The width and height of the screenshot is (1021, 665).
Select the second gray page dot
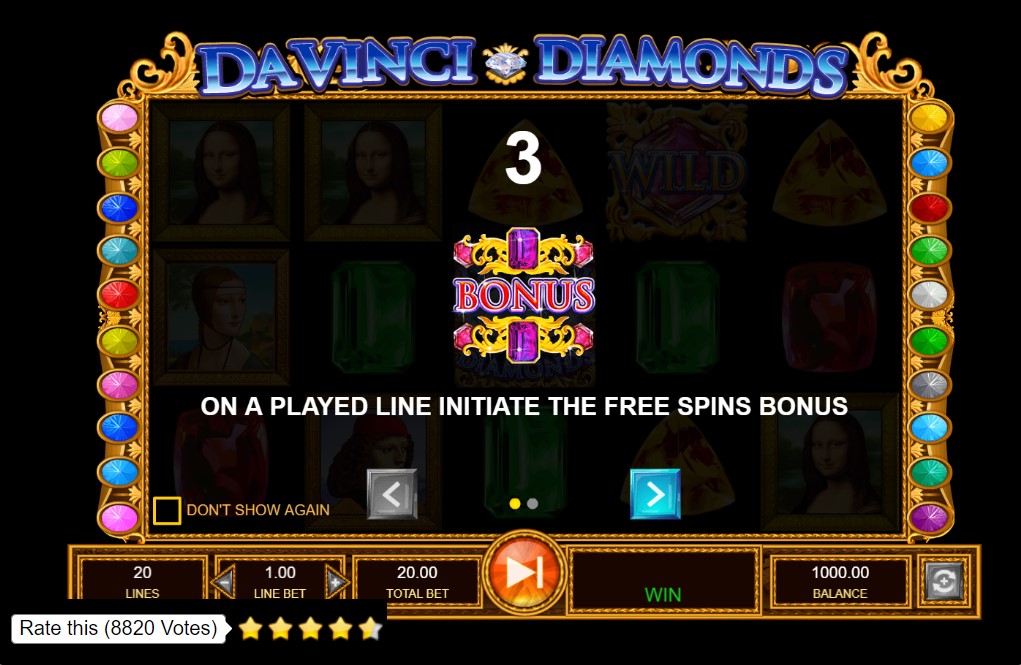(533, 503)
